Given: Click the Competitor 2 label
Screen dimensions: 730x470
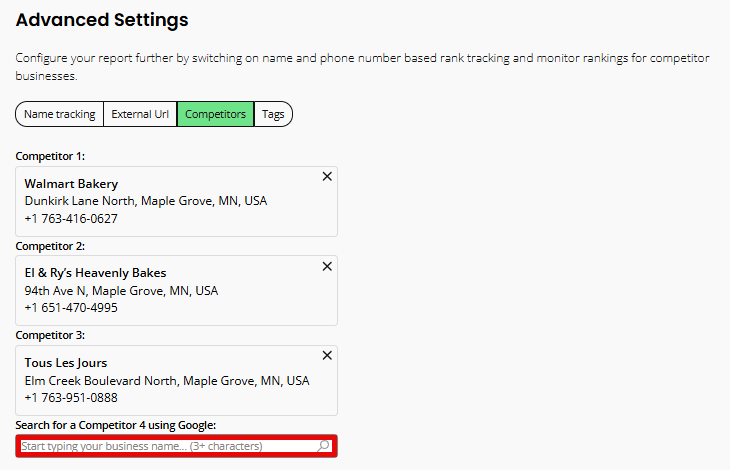Looking at the screenshot, I should tap(50, 246).
